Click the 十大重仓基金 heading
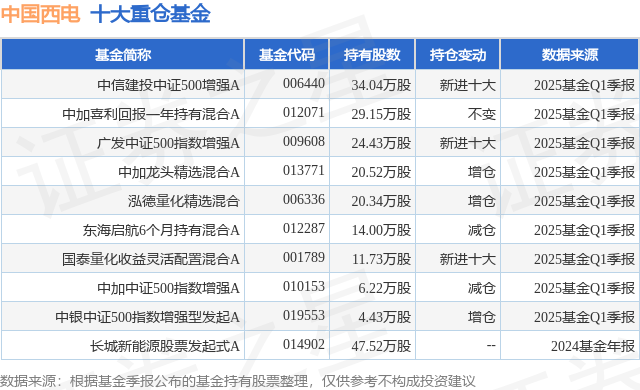Screen dimensions: 640x390 (150, 14)
